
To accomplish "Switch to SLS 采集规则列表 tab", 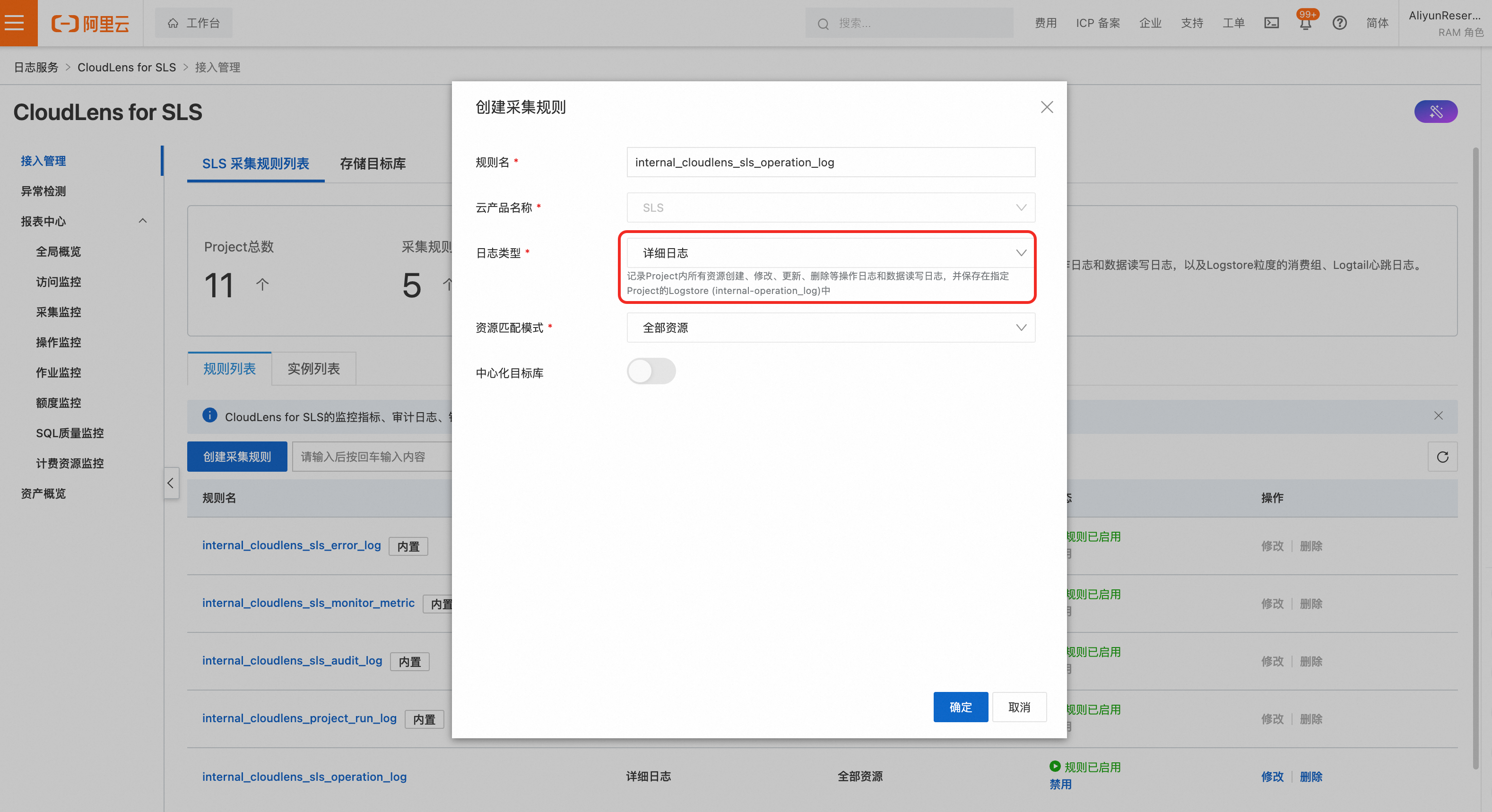I will click(255, 164).
